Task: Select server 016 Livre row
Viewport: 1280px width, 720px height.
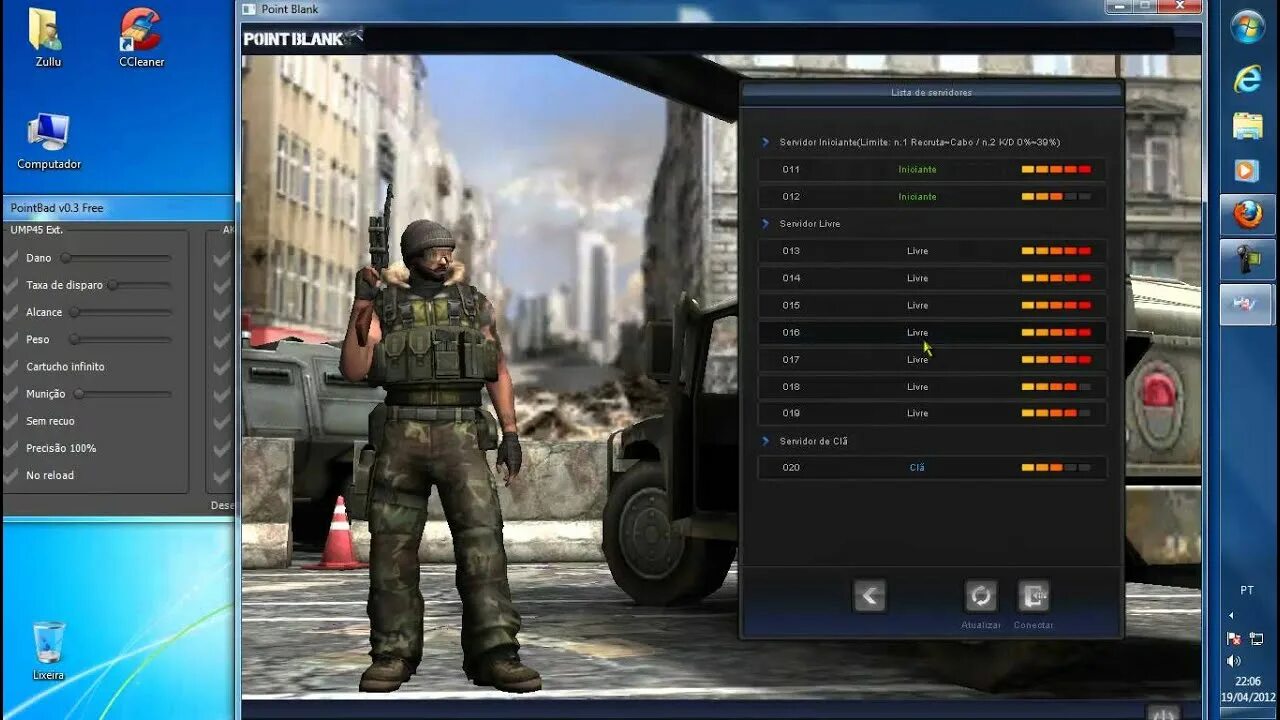Action: [932, 332]
